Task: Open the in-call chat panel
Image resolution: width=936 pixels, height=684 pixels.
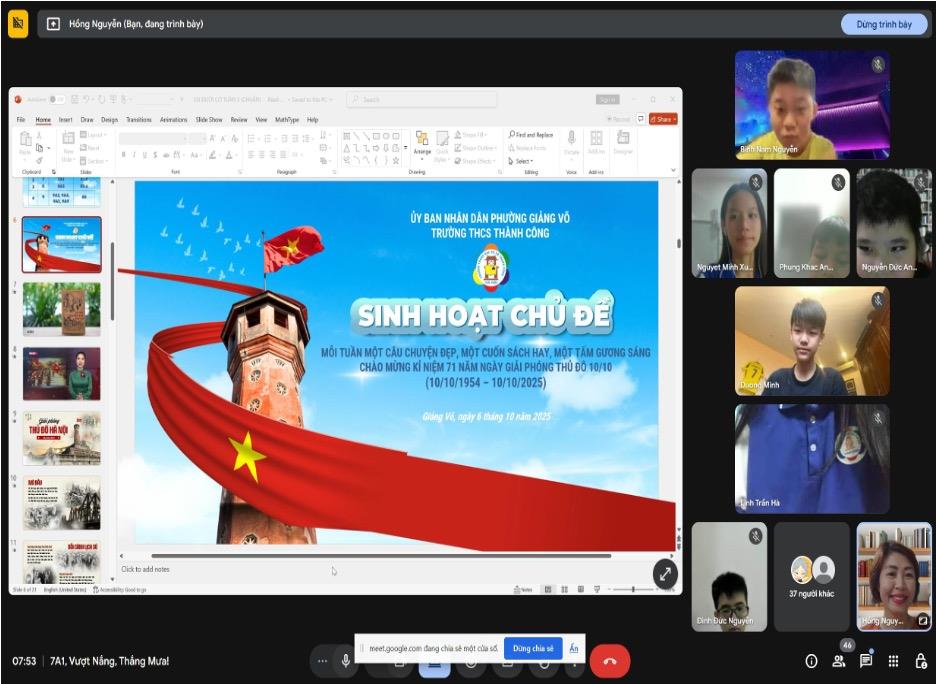Action: pyautogui.click(x=866, y=661)
